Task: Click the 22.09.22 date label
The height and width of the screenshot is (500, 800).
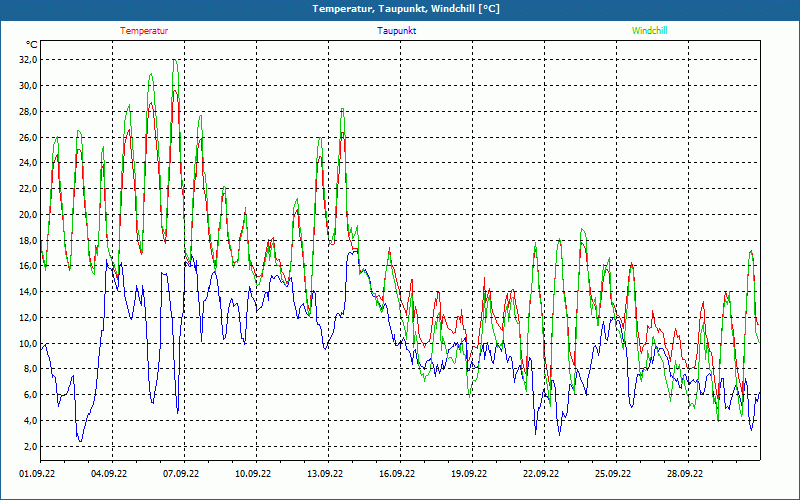Action: pyautogui.click(x=541, y=474)
